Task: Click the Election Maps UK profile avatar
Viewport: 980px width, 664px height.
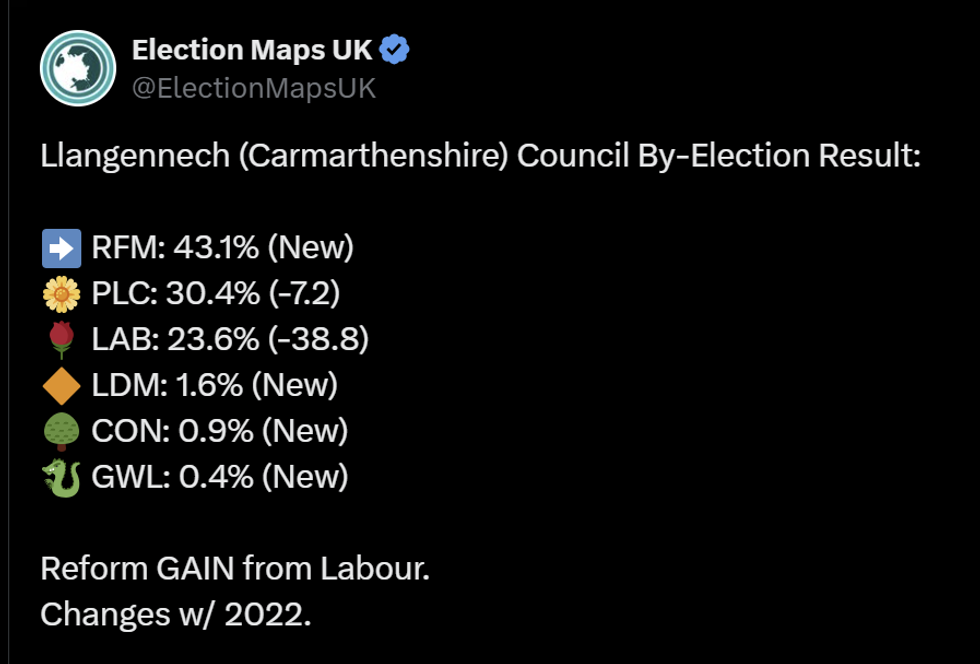Action: [x=78, y=68]
